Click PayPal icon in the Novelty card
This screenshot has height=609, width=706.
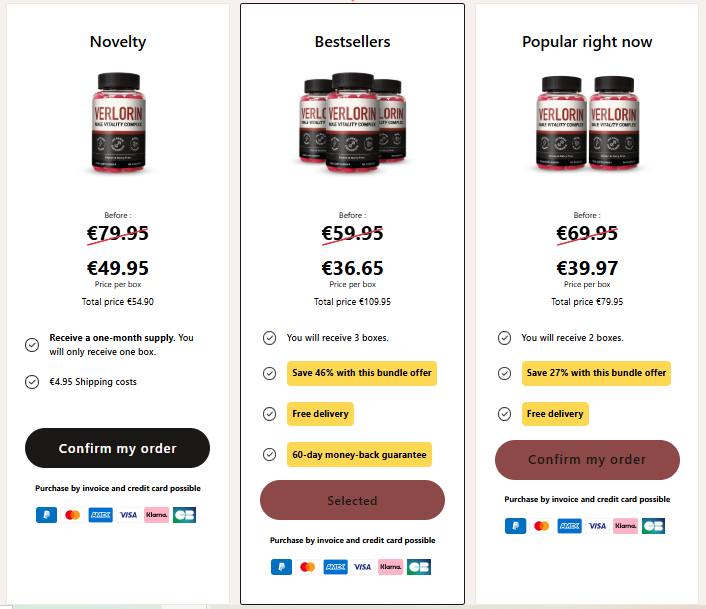(x=46, y=515)
